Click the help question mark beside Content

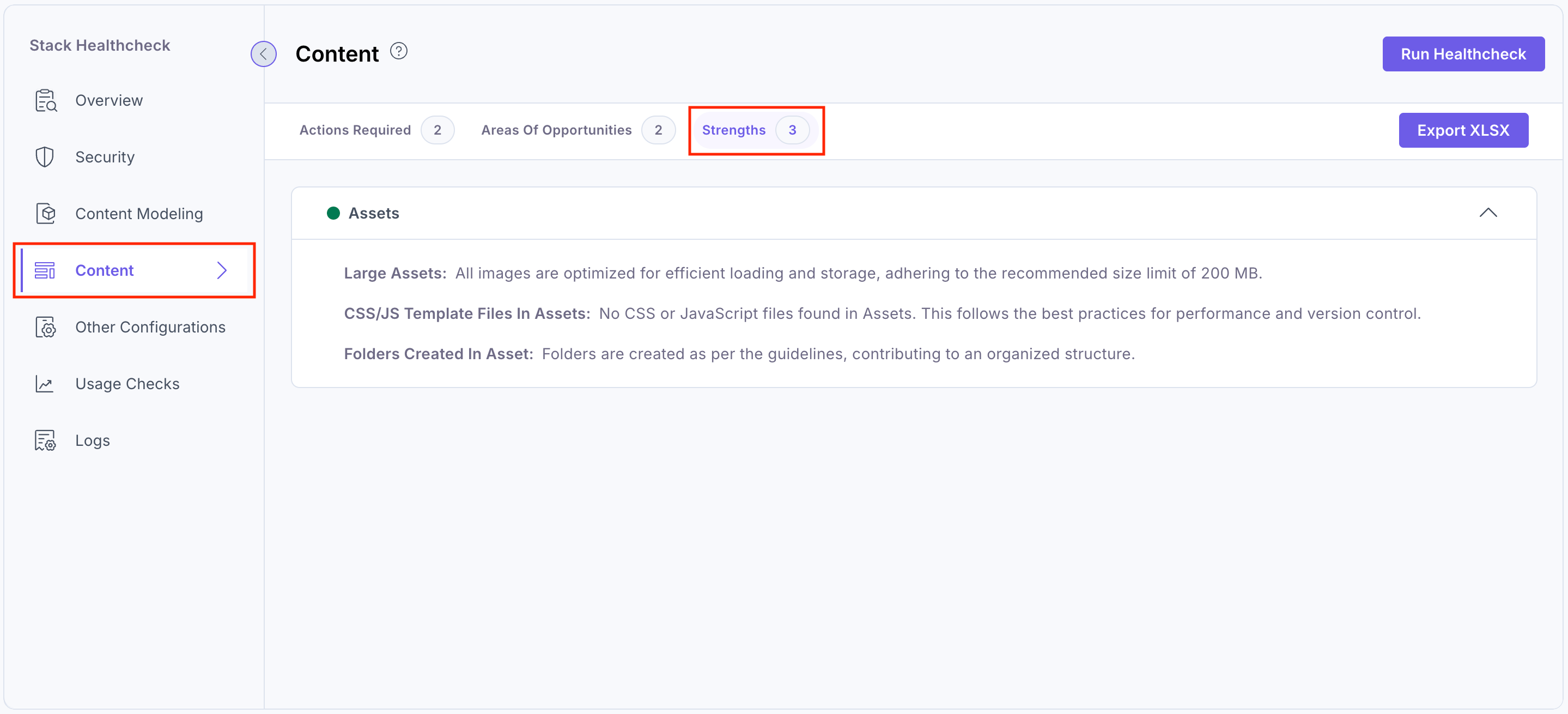(x=399, y=52)
